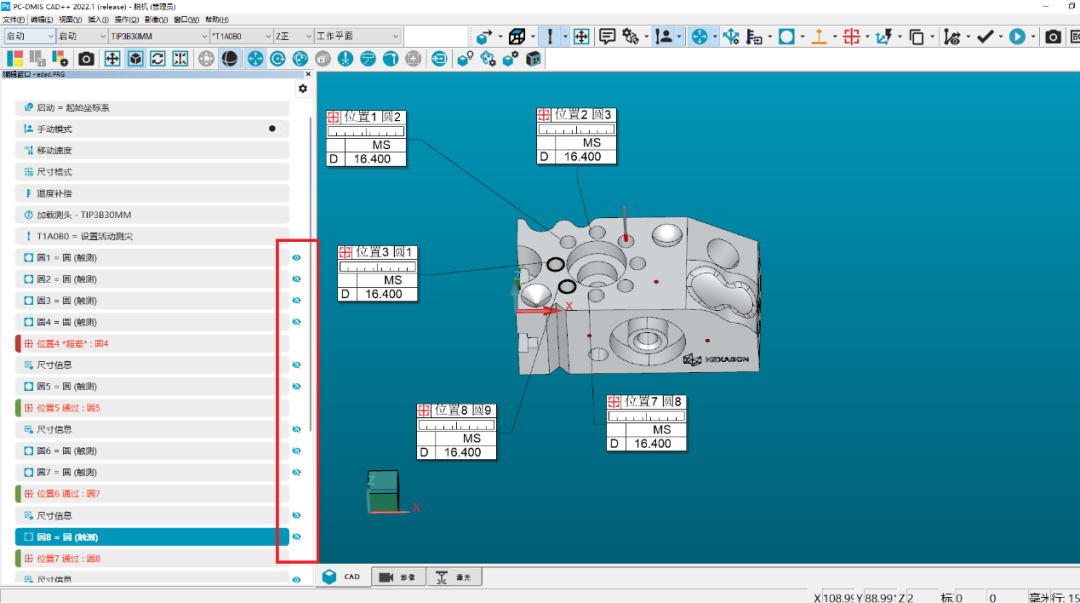Expand arrow beside the orange arrow icon
This screenshot has height=603, width=1080.
pos(834,37)
